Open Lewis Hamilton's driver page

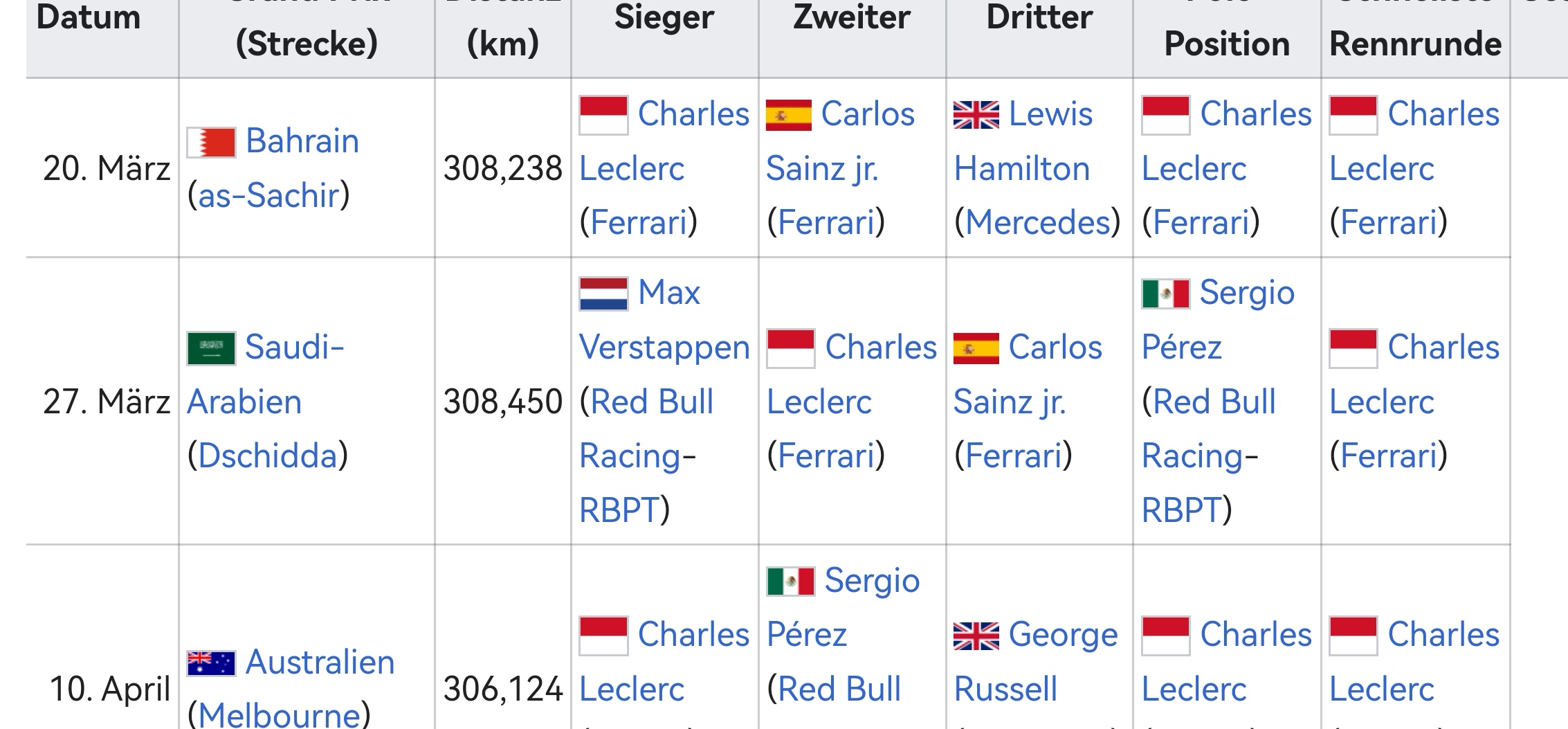click(1023, 142)
